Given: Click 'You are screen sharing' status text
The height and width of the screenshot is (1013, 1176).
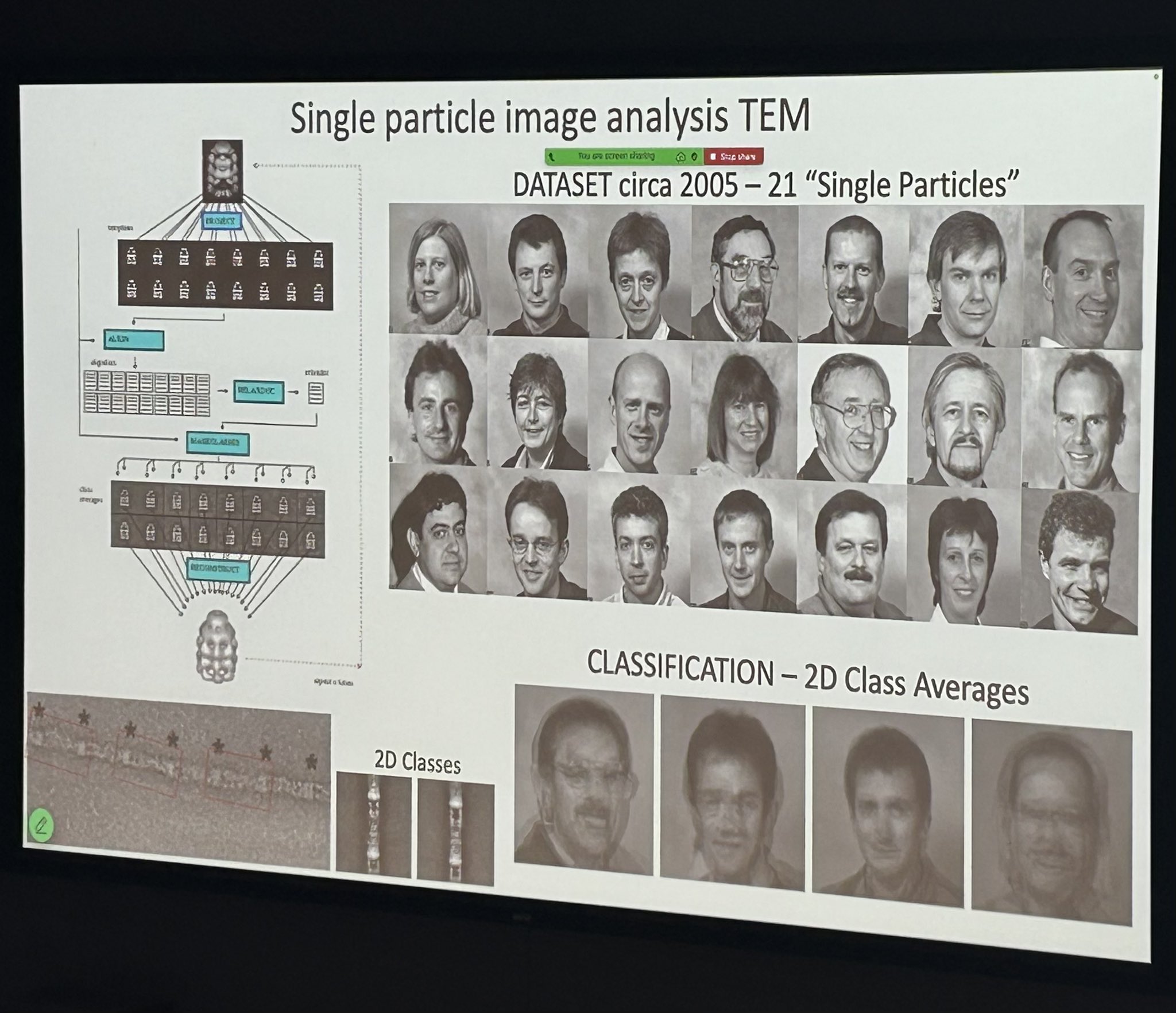Looking at the screenshot, I should click(616, 156).
